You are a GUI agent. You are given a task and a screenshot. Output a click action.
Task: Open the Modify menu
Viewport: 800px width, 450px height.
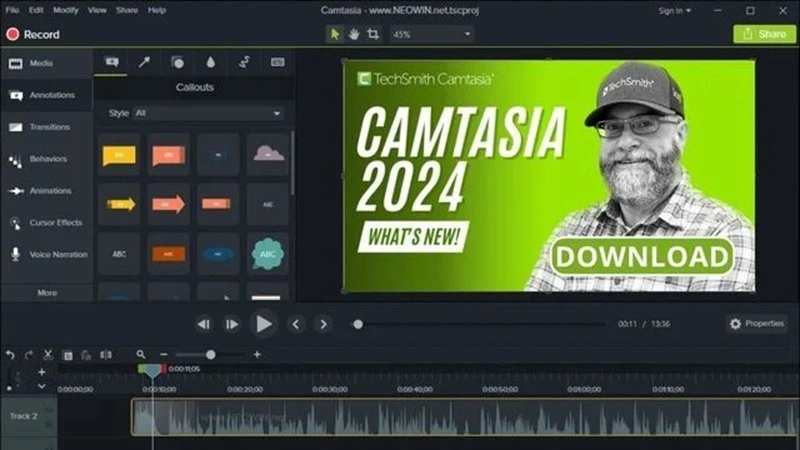[67, 10]
